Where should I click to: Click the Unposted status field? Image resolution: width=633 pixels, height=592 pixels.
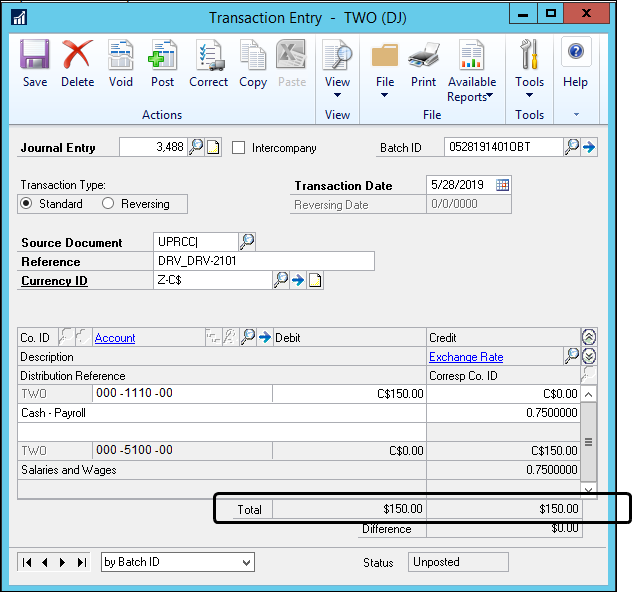click(x=458, y=562)
